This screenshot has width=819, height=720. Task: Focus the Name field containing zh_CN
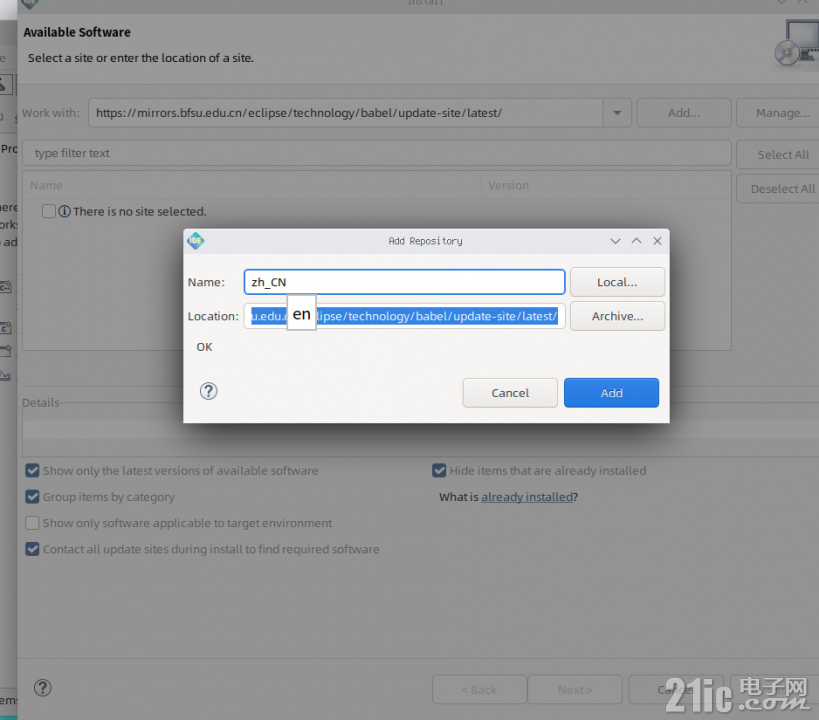coord(404,282)
